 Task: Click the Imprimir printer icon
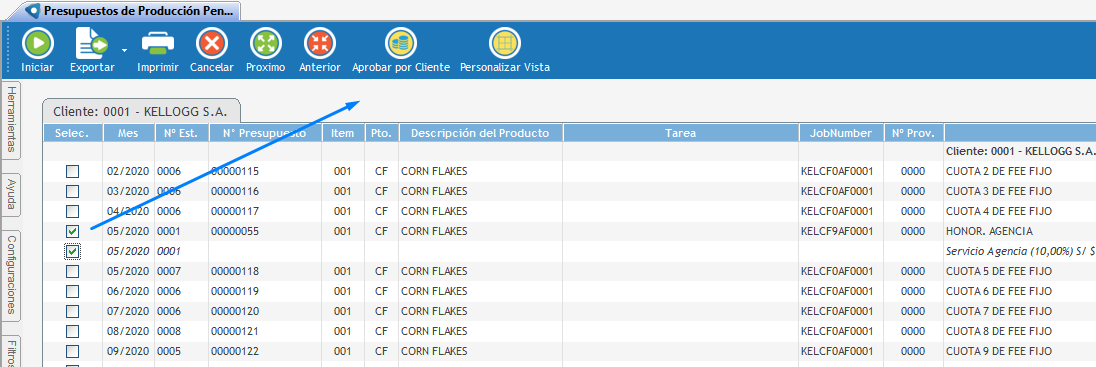tap(158, 44)
